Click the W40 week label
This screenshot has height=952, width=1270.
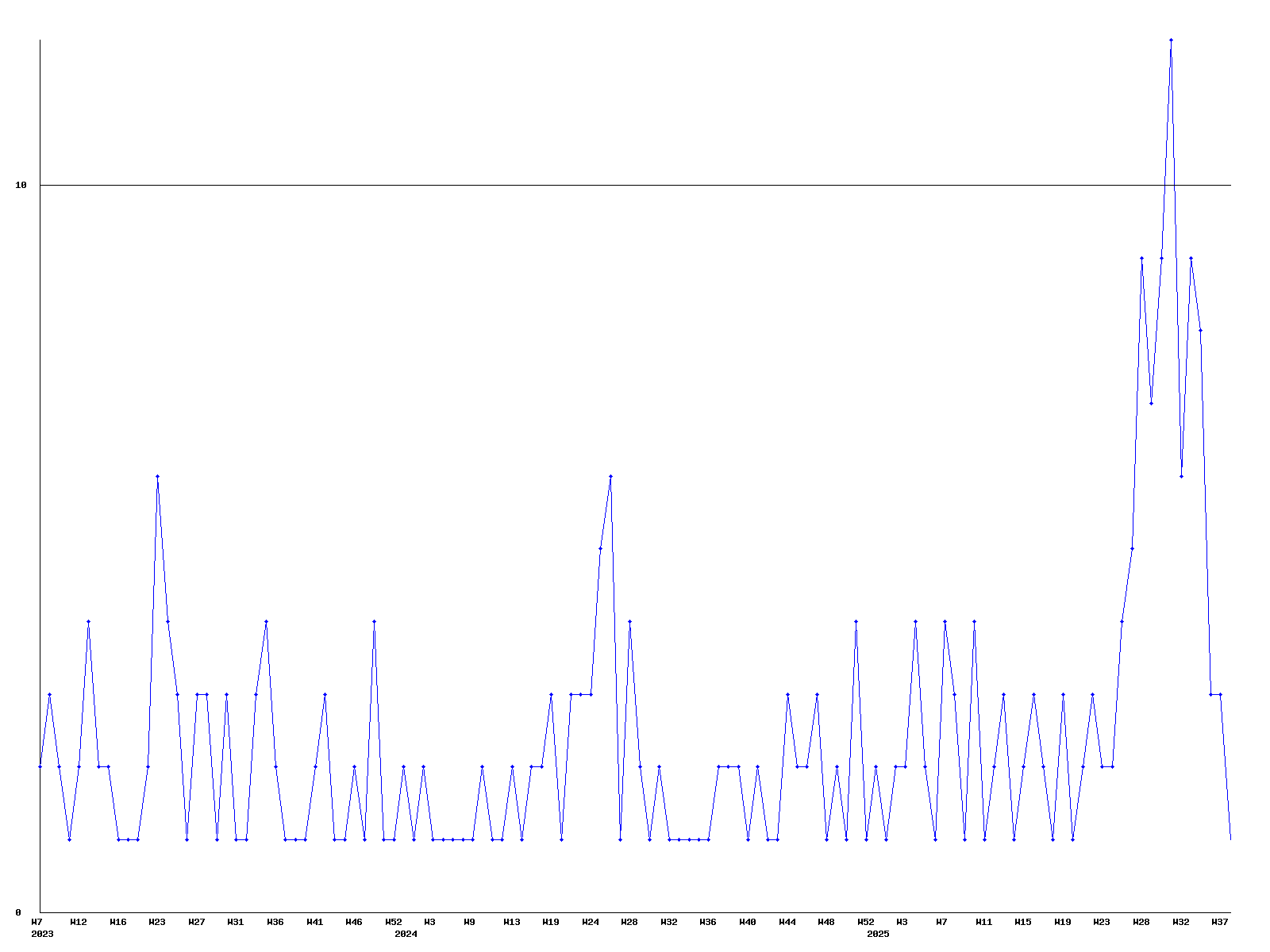click(x=748, y=922)
